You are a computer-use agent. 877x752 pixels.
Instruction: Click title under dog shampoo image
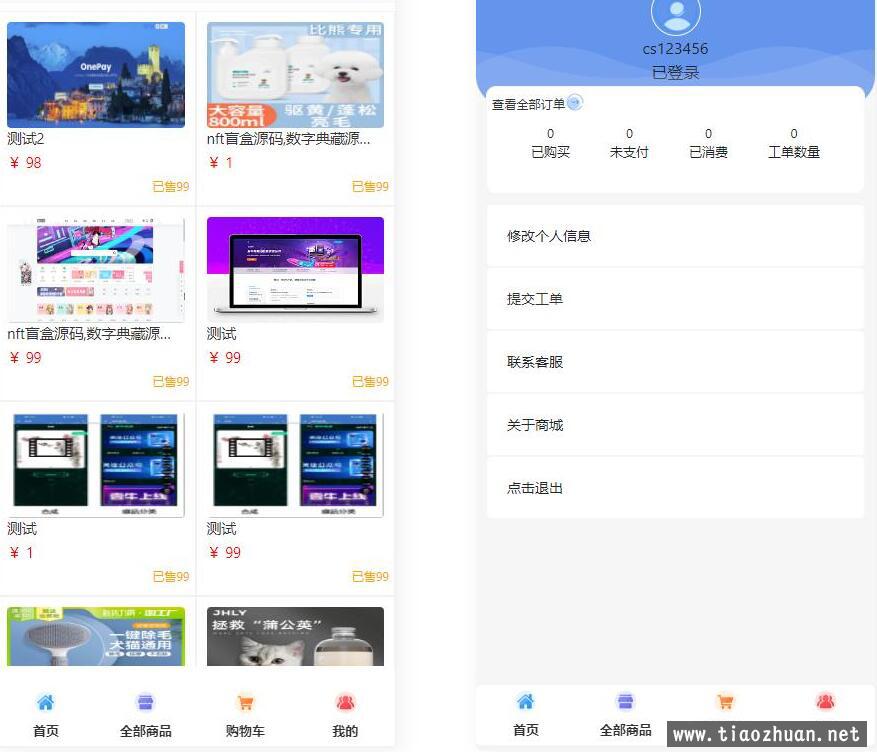click(x=289, y=139)
